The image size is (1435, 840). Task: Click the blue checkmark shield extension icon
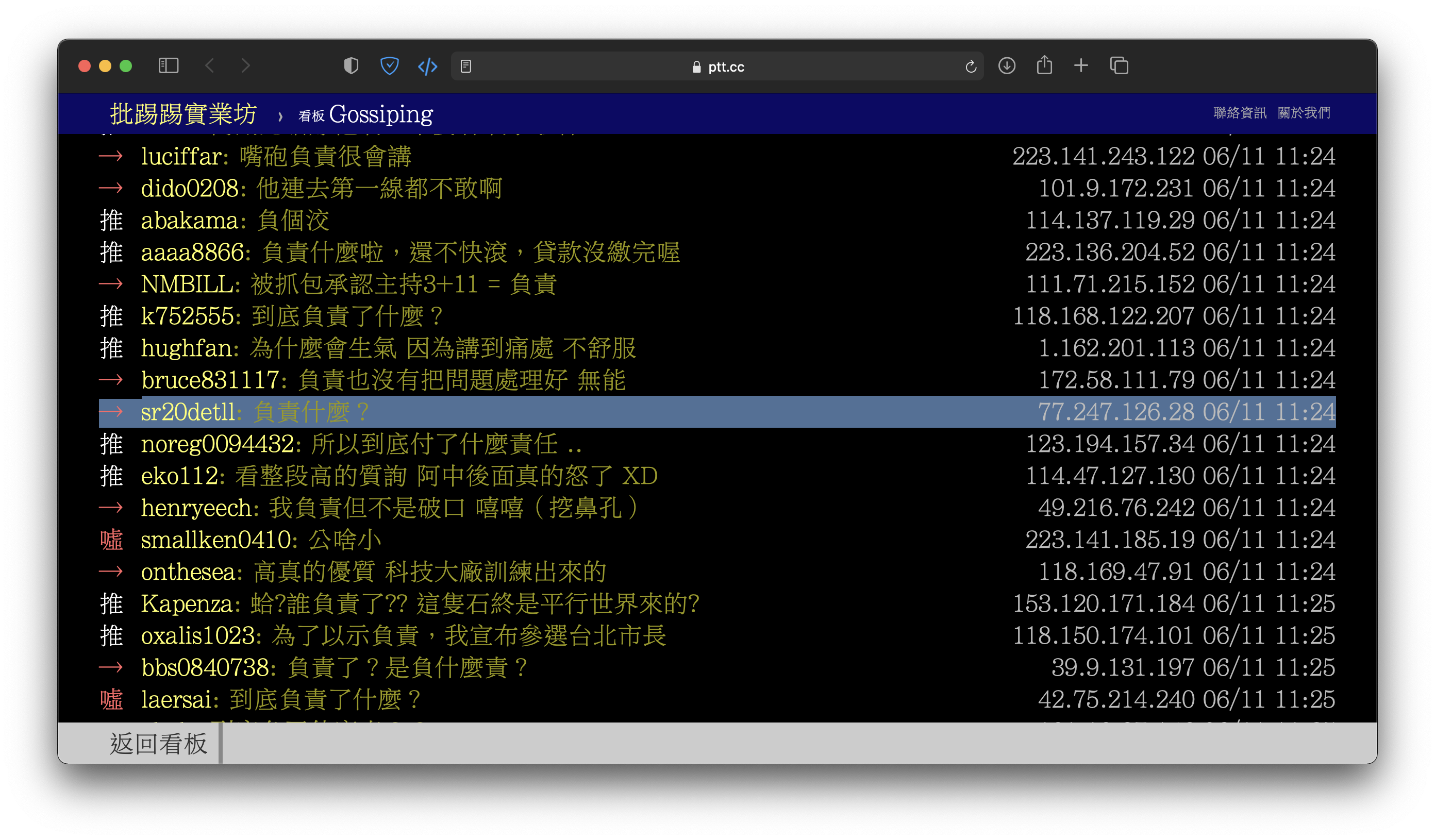coord(390,66)
